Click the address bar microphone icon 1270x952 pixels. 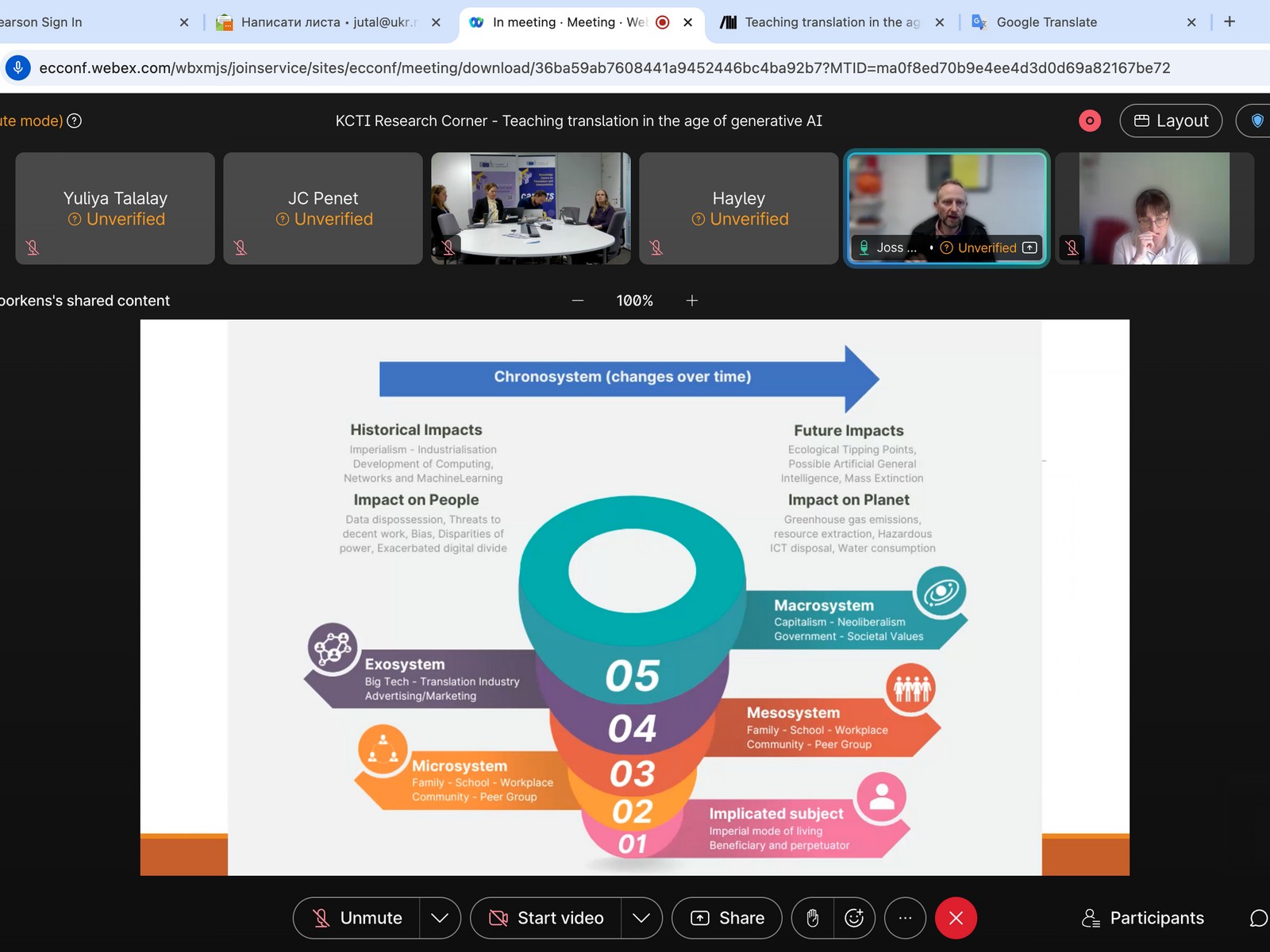tap(18, 68)
